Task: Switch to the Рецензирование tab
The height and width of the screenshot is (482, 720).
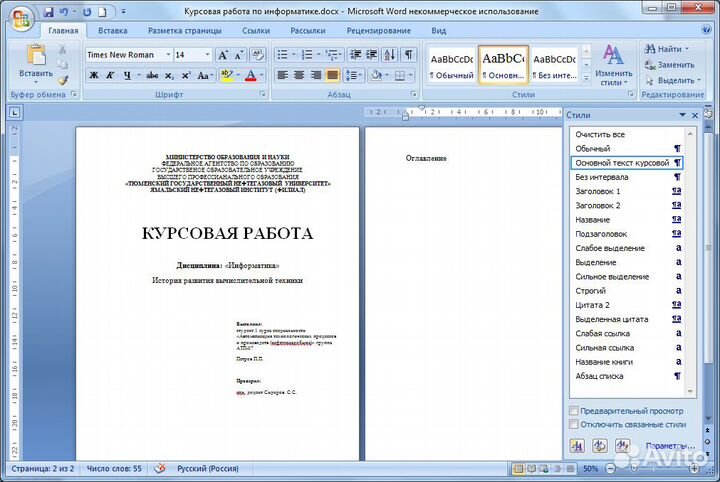Action: (378, 31)
